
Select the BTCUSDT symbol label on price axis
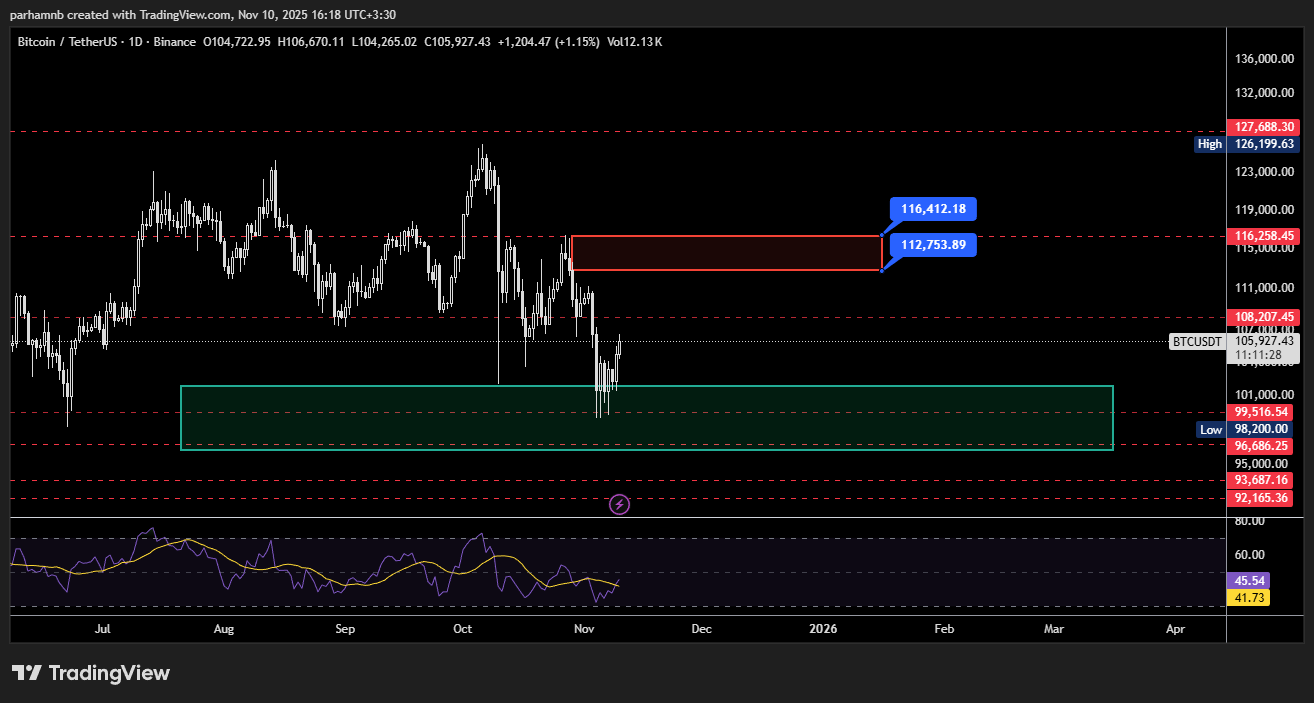point(1197,342)
